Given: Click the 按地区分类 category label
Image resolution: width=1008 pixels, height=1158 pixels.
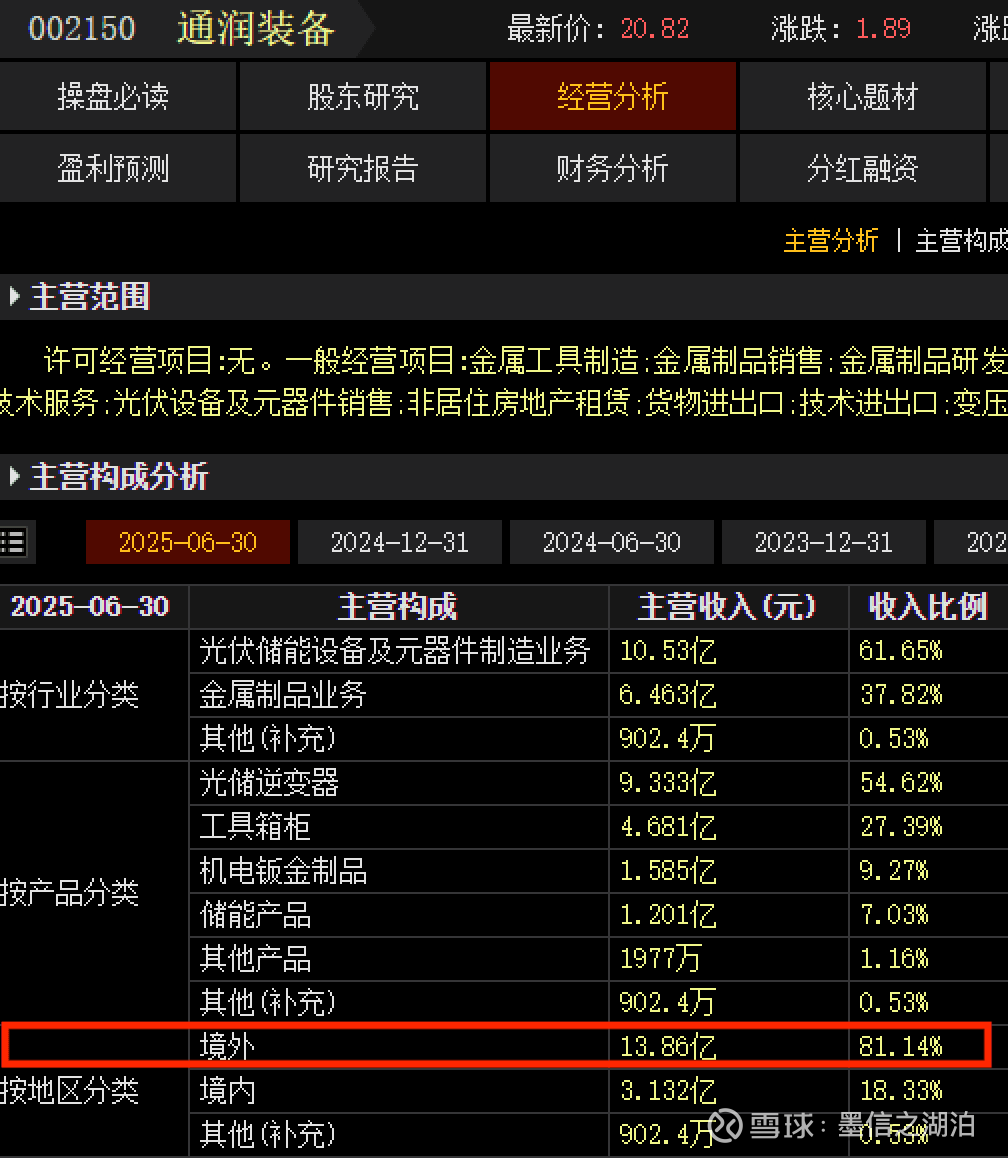Looking at the screenshot, I should coord(69,1091).
